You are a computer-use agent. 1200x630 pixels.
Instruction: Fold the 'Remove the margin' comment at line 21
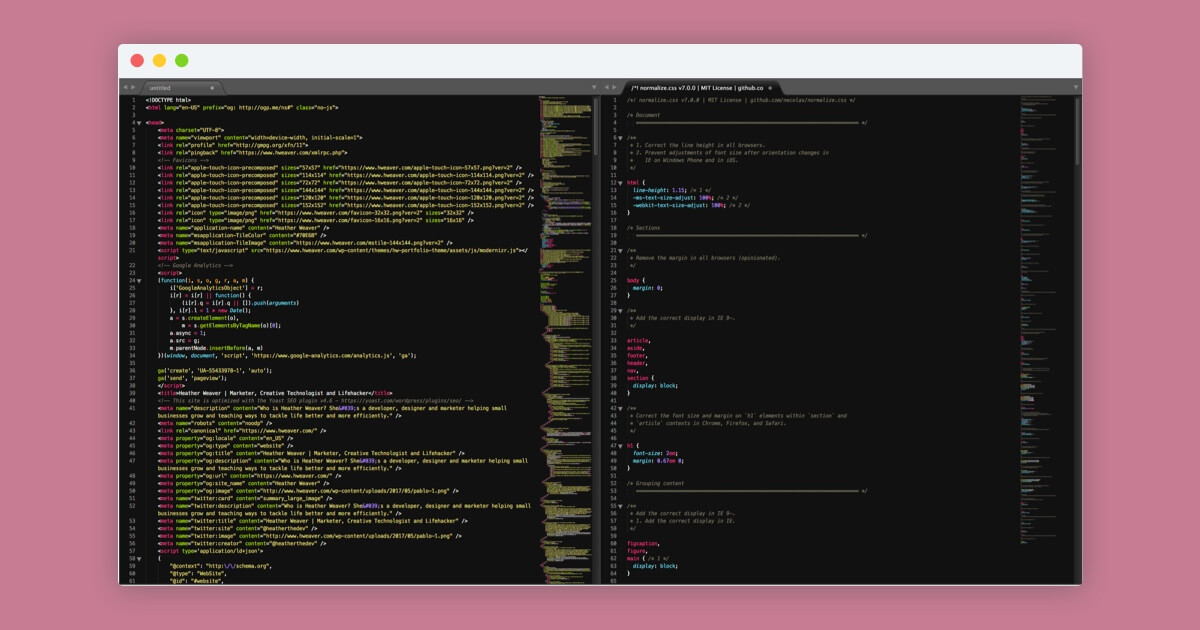[620, 250]
